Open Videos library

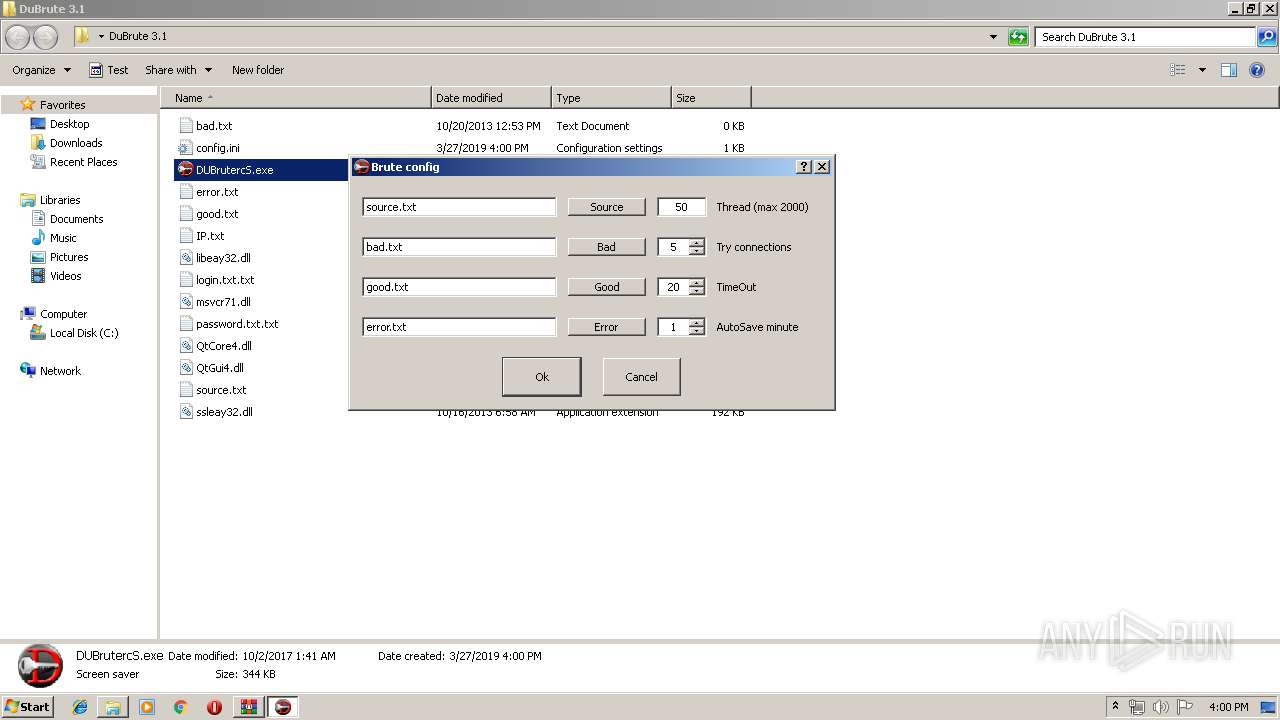[x=65, y=276]
